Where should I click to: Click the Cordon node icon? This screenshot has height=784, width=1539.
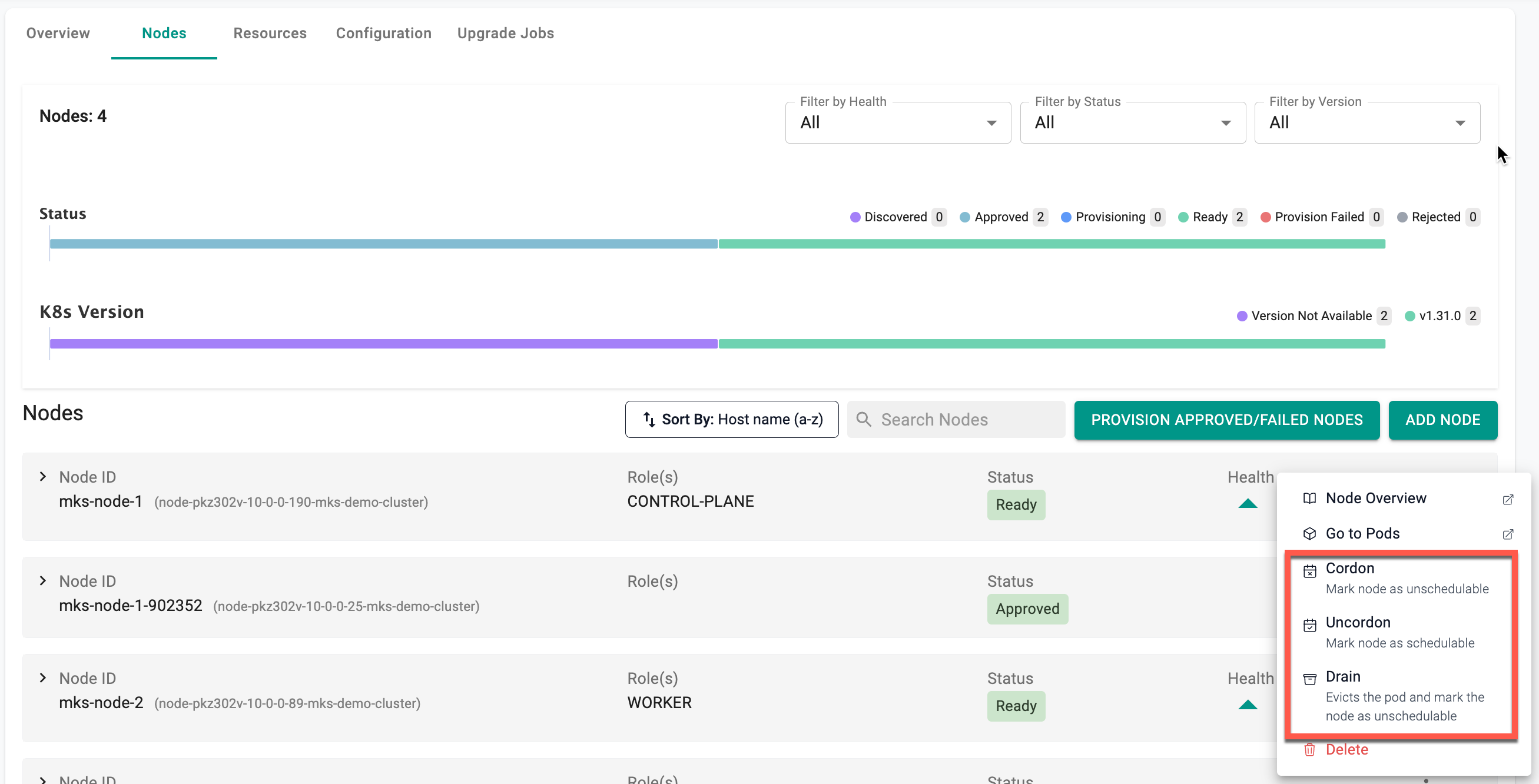point(1309,571)
